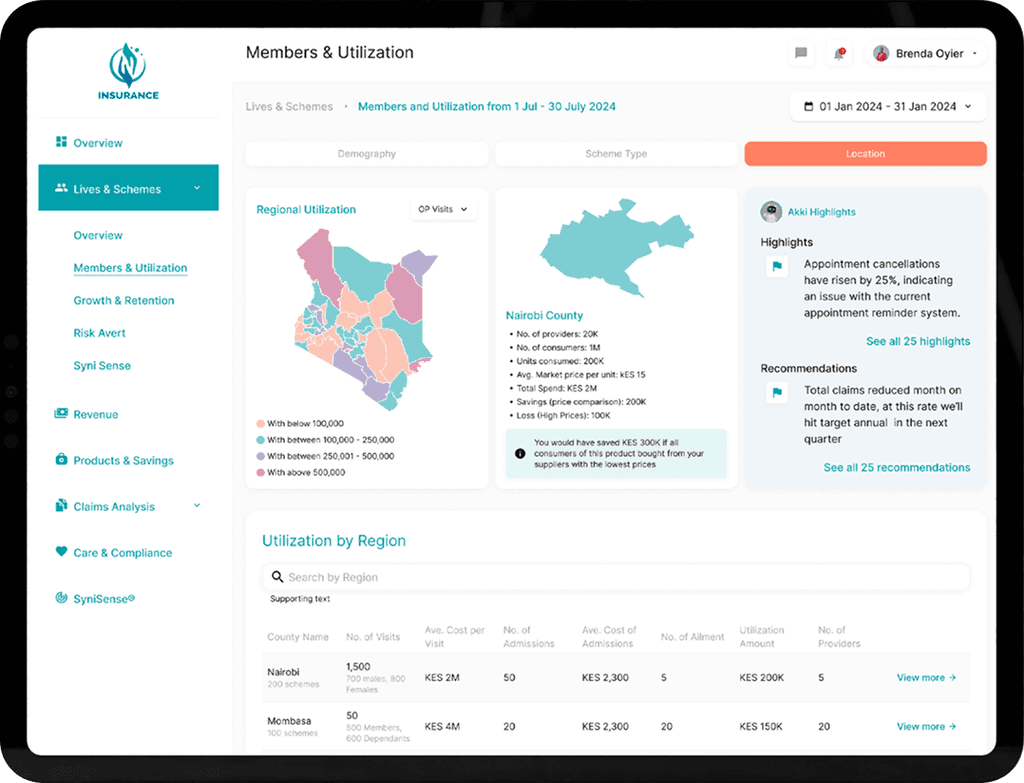This screenshot has height=783, width=1024.
Task: Go to Care & Compliance section
Action: [x=123, y=552]
